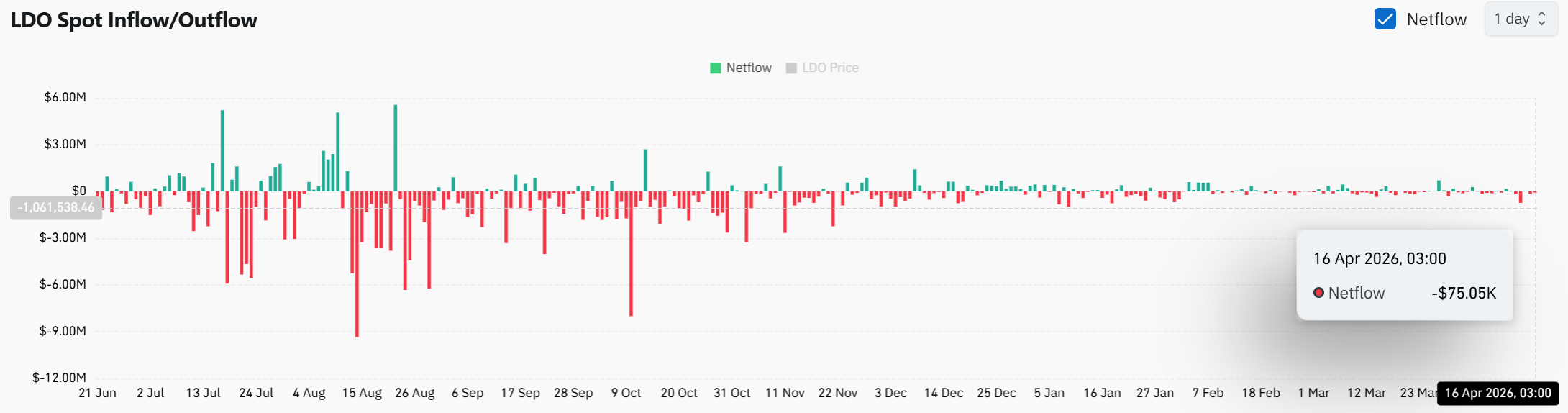Click the red Netflow dot in tooltip
Screen dimensions: 1568x413
[1318, 293]
